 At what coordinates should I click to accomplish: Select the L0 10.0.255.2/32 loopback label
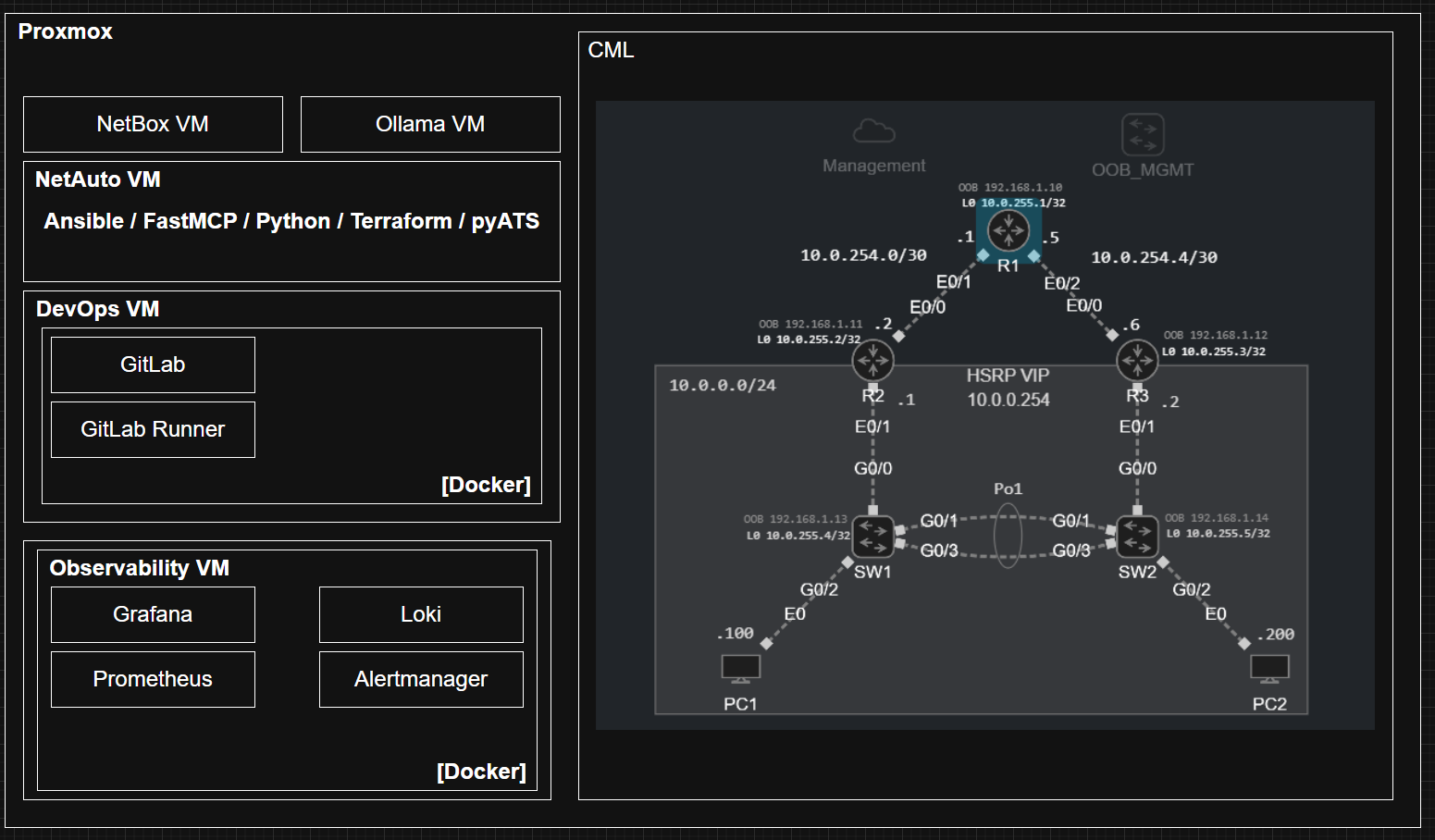[809, 340]
